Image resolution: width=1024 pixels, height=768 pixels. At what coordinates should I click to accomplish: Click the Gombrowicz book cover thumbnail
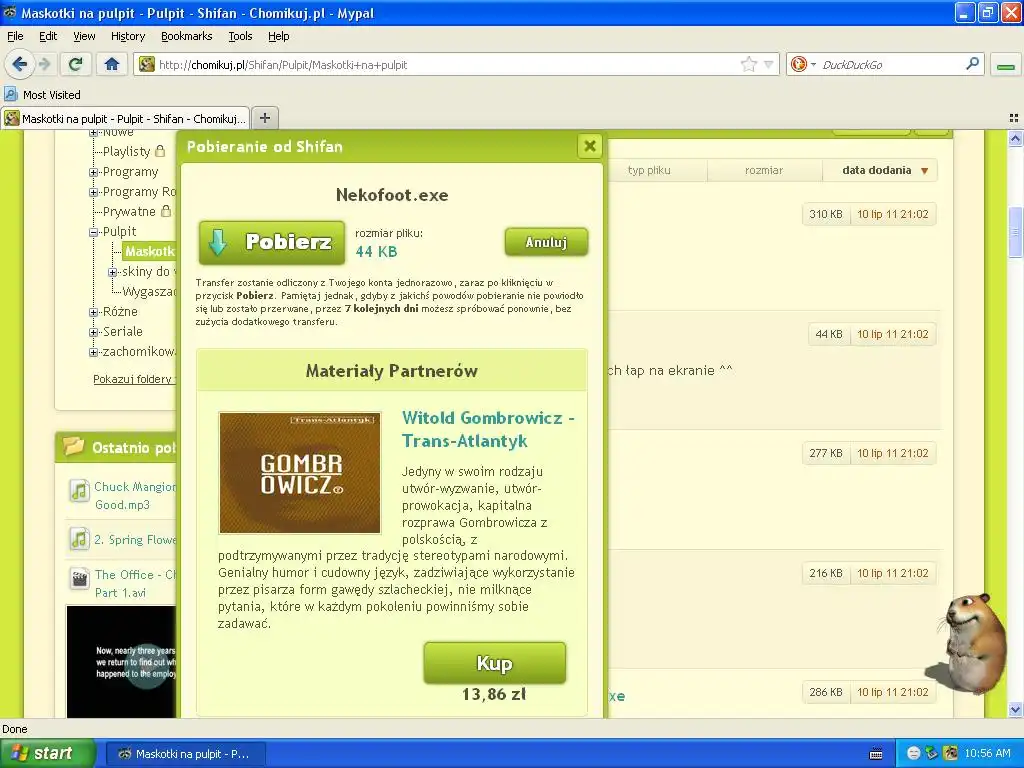coord(300,473)
